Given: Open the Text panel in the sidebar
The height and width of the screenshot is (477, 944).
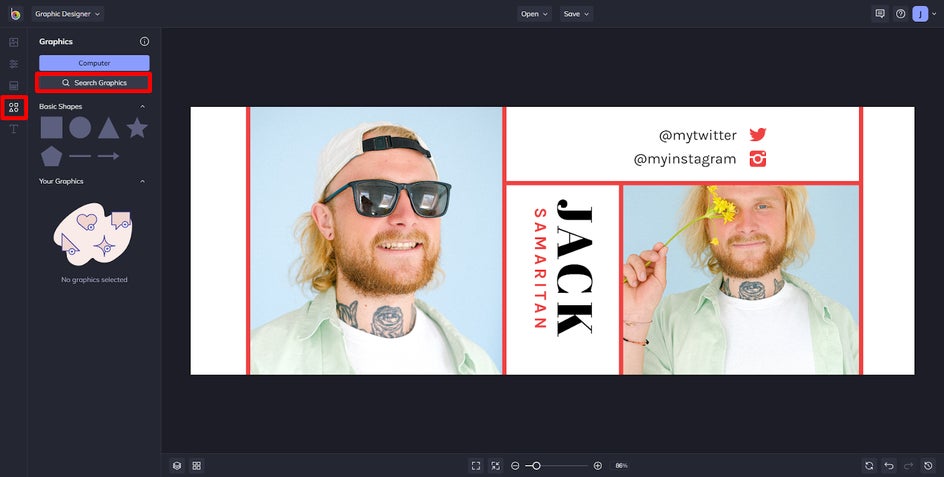Looking at the screenshot, I should [14, 129].
